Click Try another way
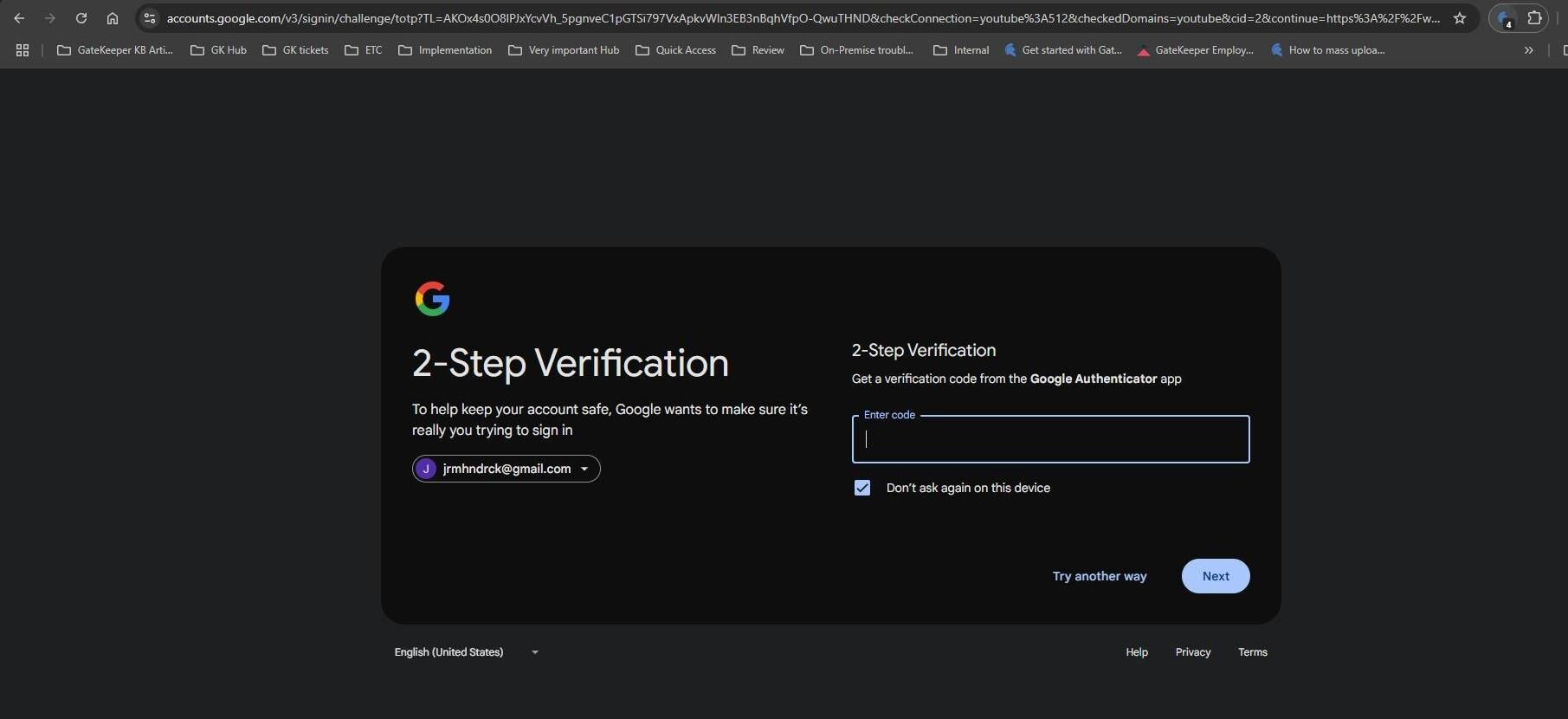1568x719 pixels. (1100, 576)
